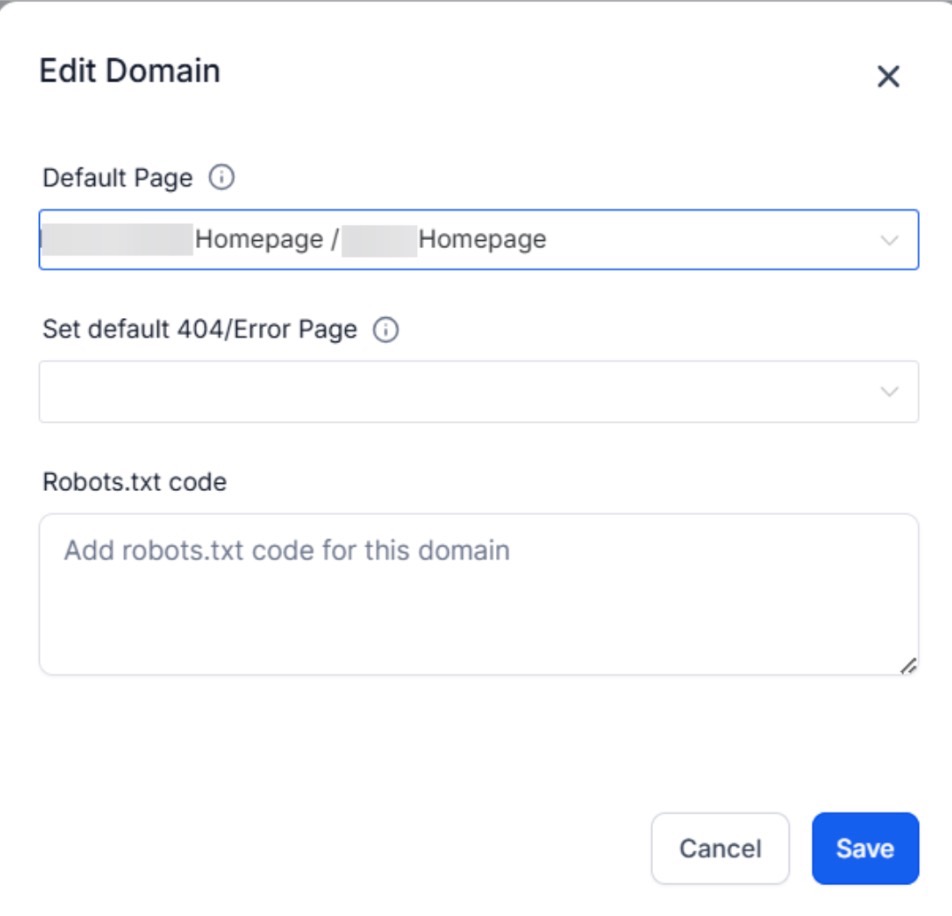Close the Edit Domain dialog
This screenshot has width=952, height=916.
point(888,77)
